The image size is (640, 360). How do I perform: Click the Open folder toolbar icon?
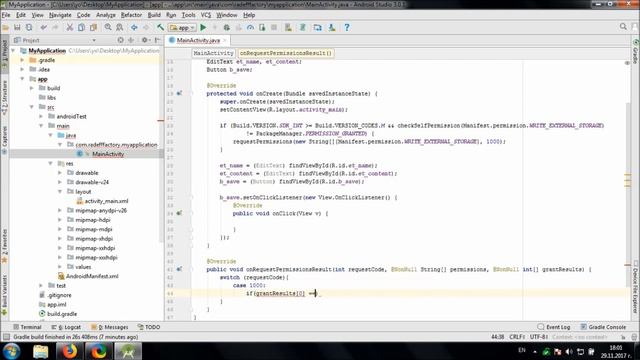click(6, 27)
